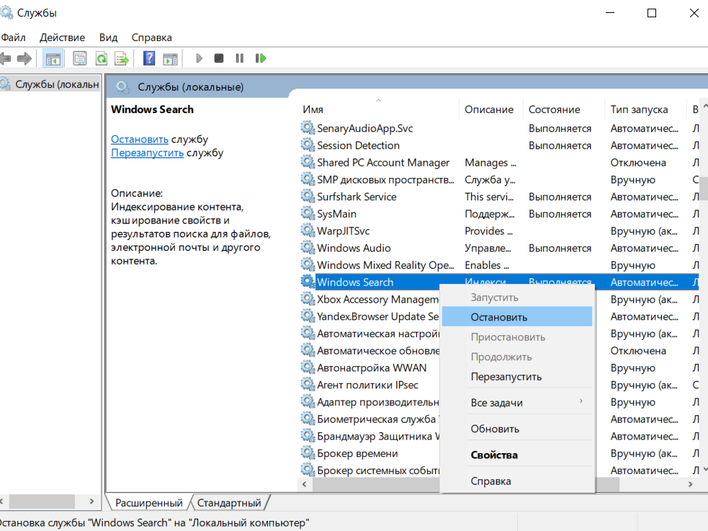Select the Surfshark Service row
708x531 pixels.
tap(356, 197)
